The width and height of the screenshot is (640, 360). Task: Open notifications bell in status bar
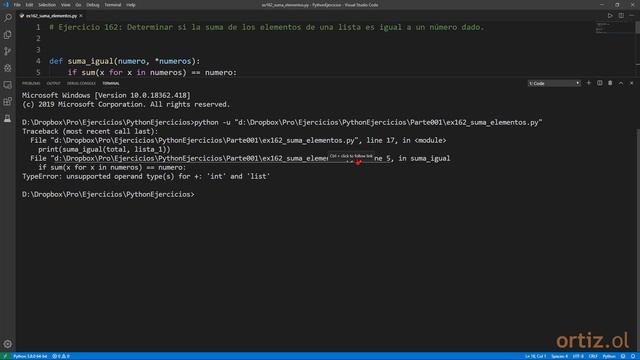pyautogui.click(x=633, y=356)
